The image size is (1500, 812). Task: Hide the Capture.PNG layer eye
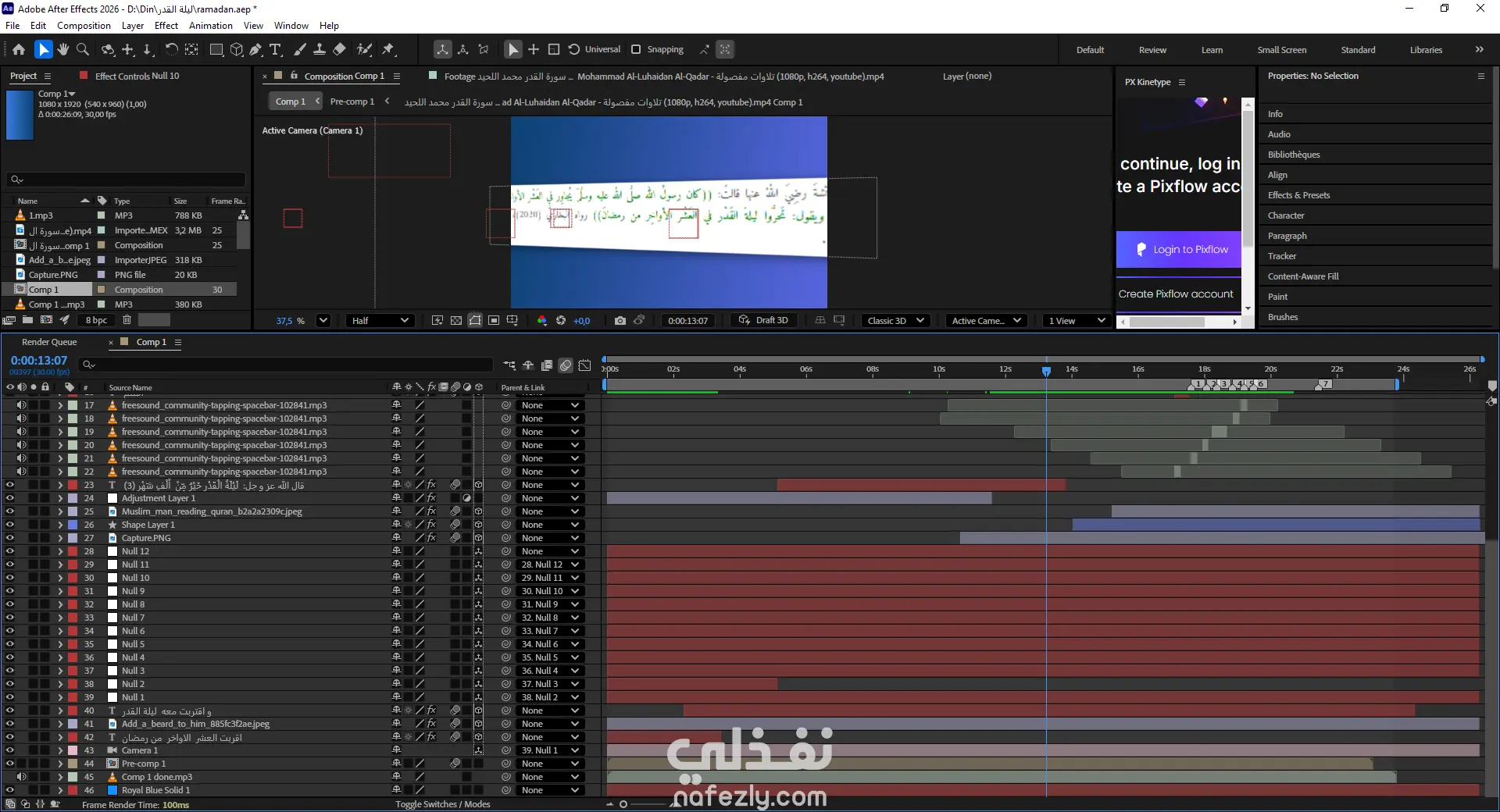point(10,538)
